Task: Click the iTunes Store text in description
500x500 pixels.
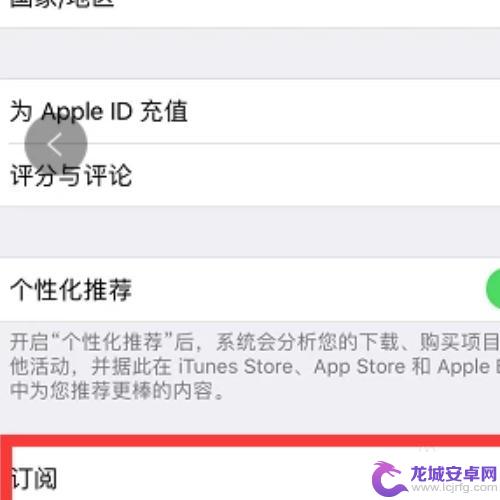Action: pyautogui.click(x=236, y=367)
